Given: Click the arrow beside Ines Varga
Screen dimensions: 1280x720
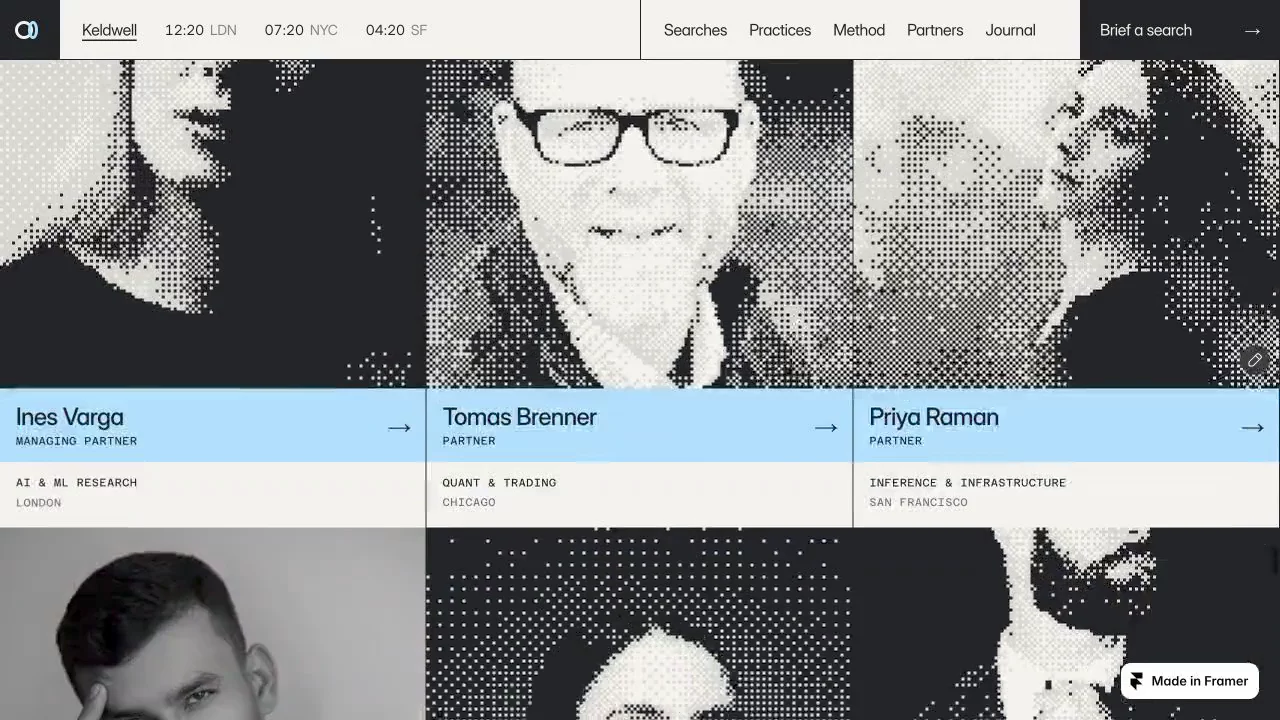Looking at the screenshot, I should [399, 428].
